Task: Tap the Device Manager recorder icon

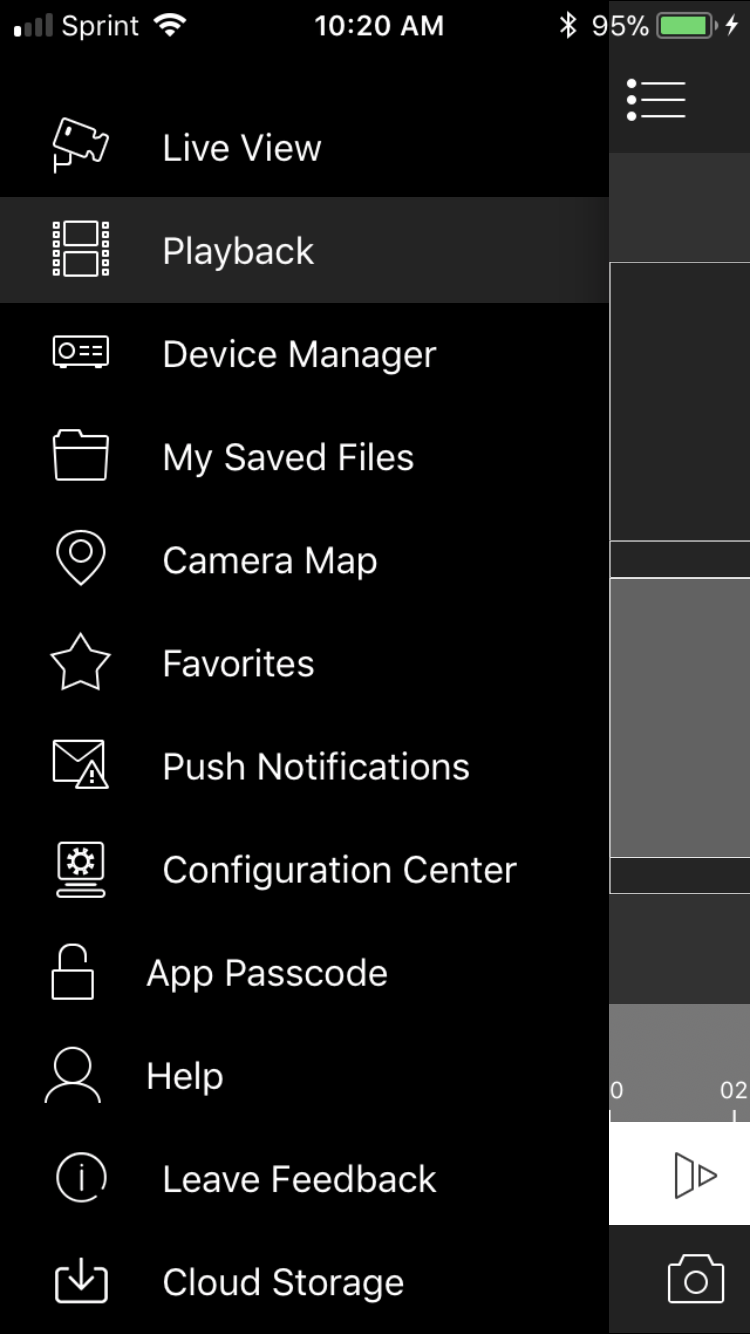Action: (x=80, y=352)
